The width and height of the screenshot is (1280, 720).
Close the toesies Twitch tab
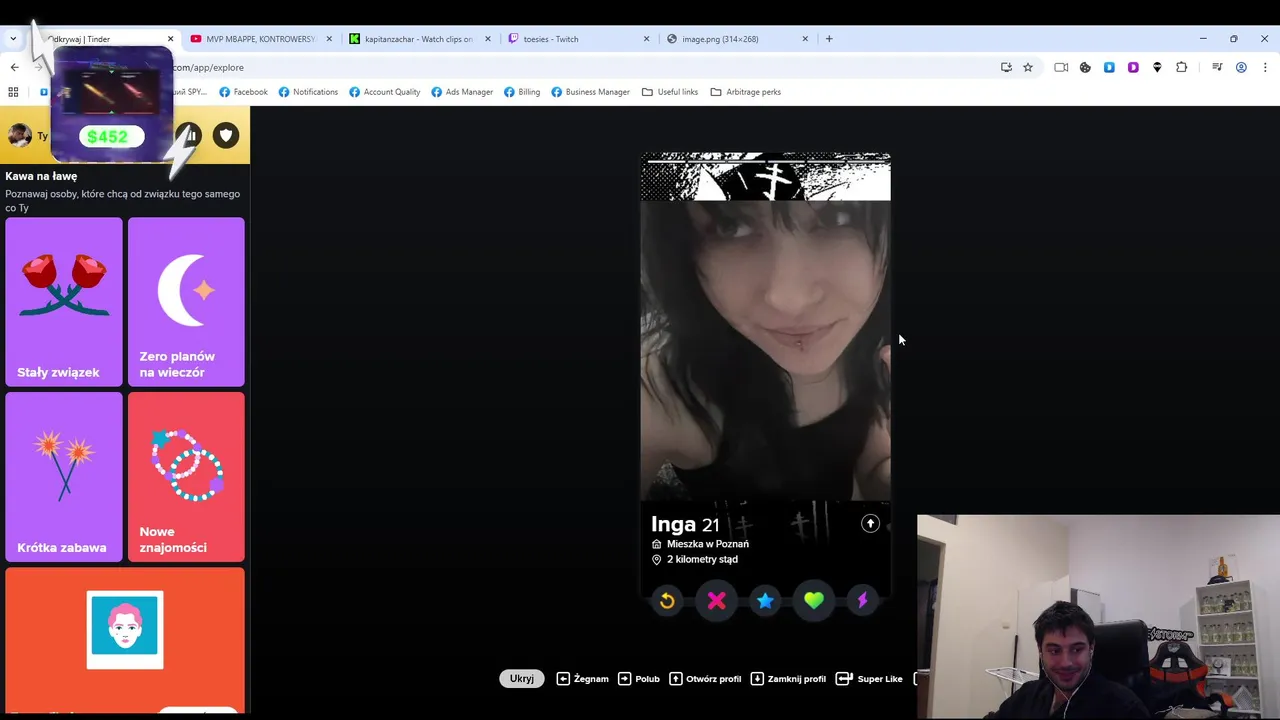coord(647,39)
